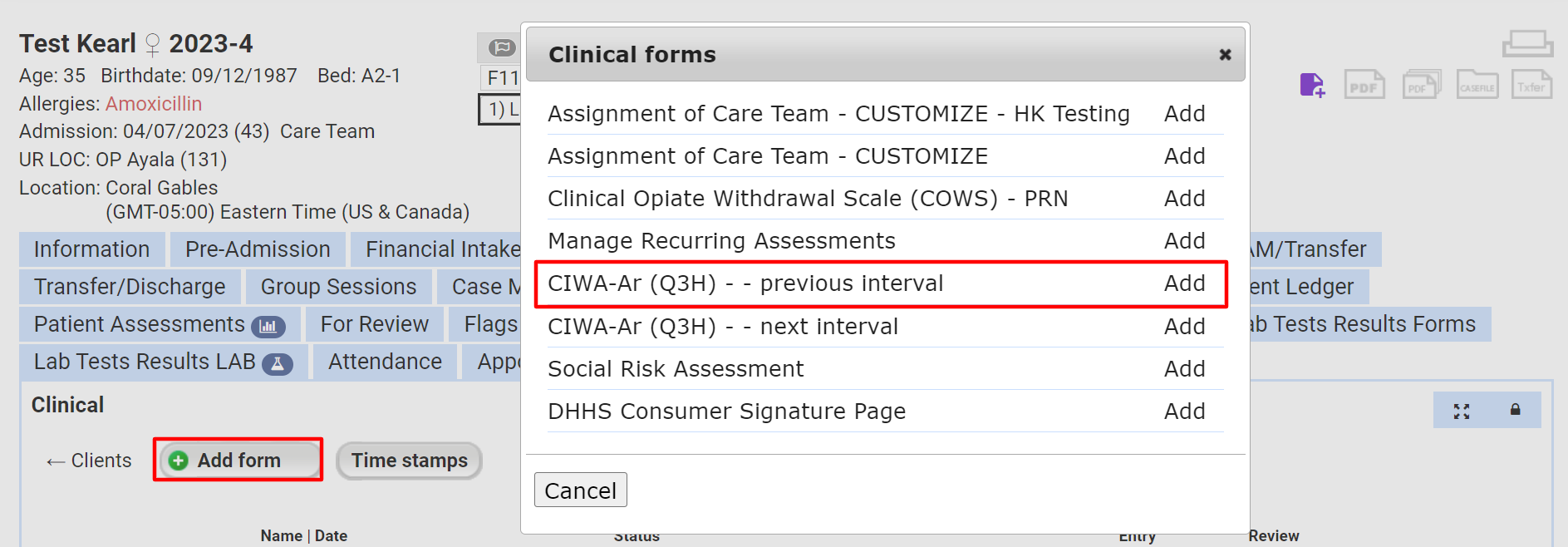Close the Clinical forms dialog
1568x547 pixels.
[x=1225, y=55]
